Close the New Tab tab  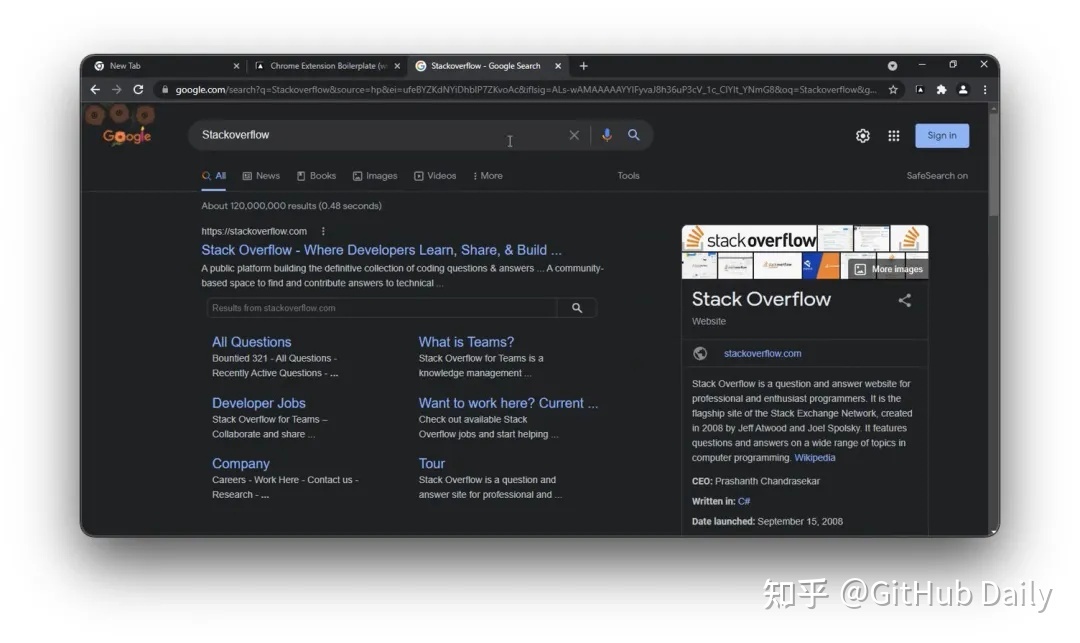pos(236,66)
